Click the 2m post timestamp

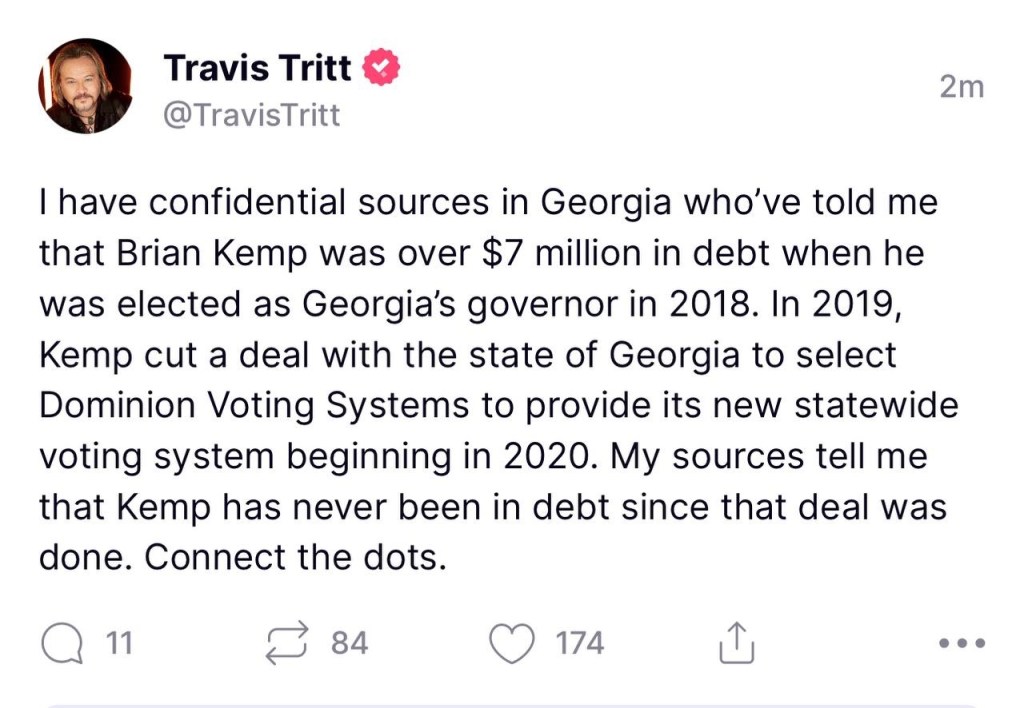[962, 87]
